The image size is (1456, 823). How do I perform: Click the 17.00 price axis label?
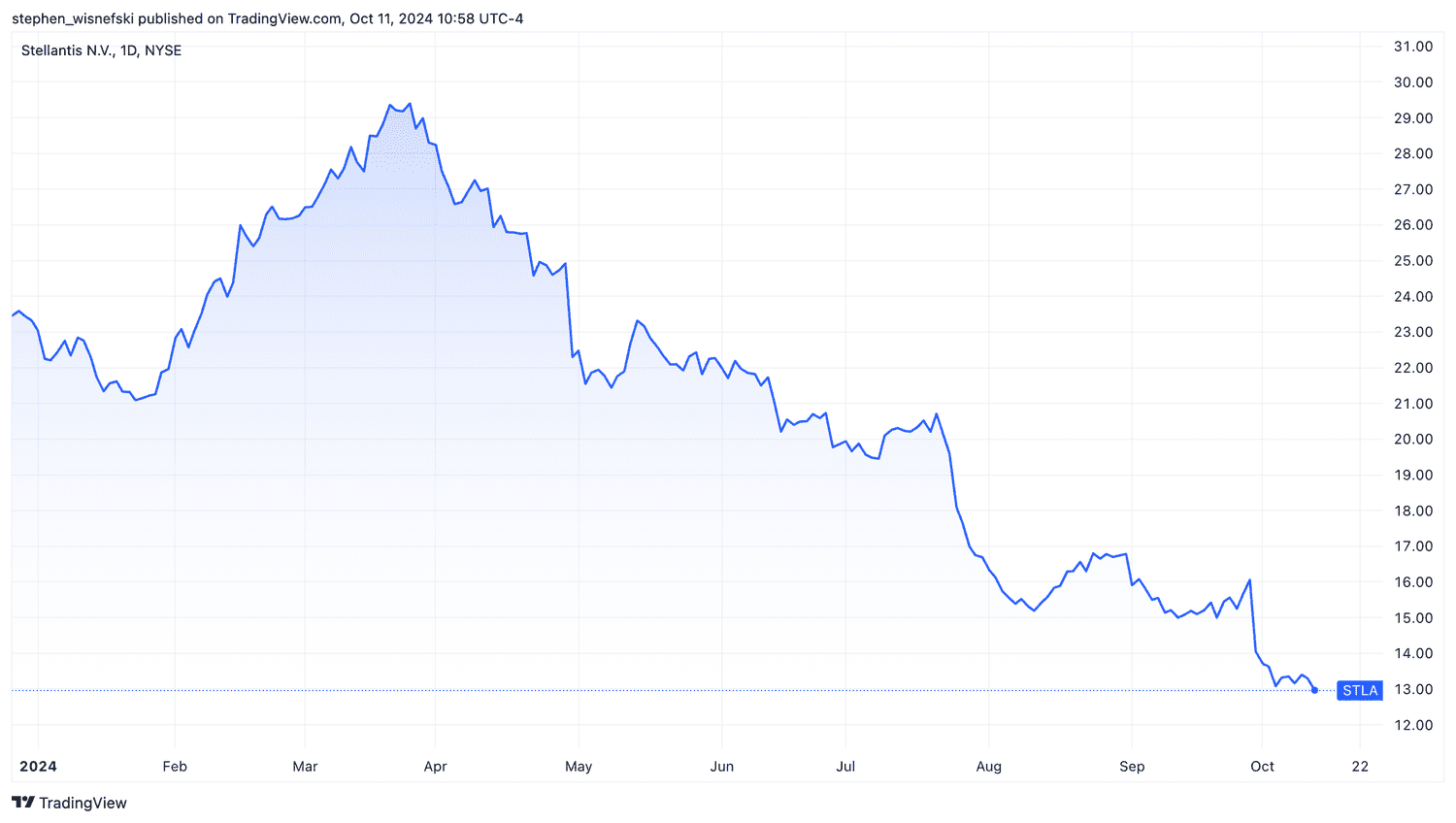(1413, 546)
